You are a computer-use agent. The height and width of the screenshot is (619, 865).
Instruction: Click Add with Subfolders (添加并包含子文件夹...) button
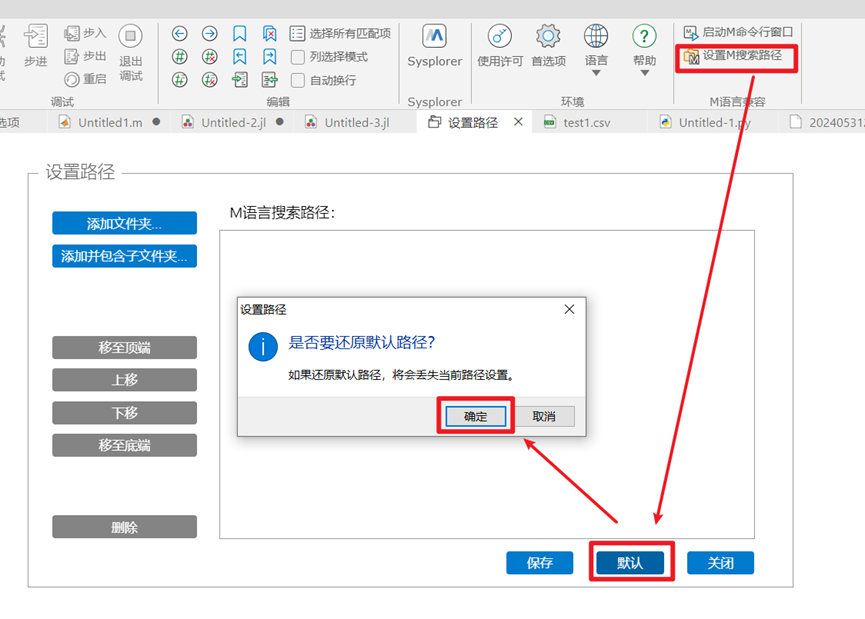pos(125,256)
